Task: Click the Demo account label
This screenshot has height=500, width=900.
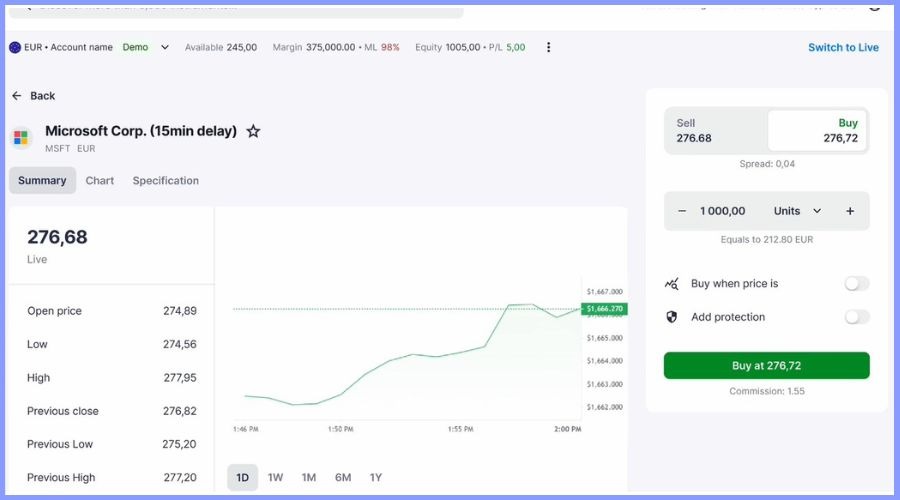Action: [135, 48]
